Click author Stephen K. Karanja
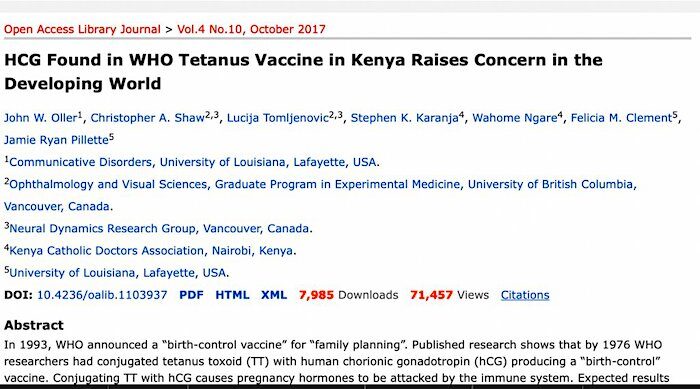700x389 pixels. [404, 118]
